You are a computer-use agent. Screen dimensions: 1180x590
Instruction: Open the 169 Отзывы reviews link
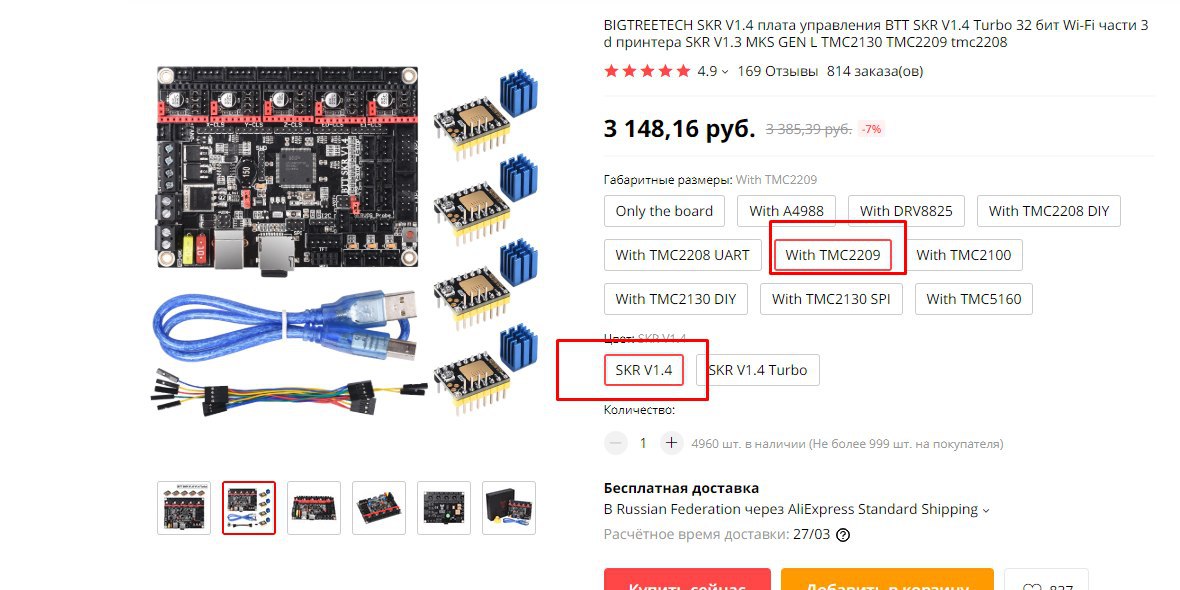[777, 71]
